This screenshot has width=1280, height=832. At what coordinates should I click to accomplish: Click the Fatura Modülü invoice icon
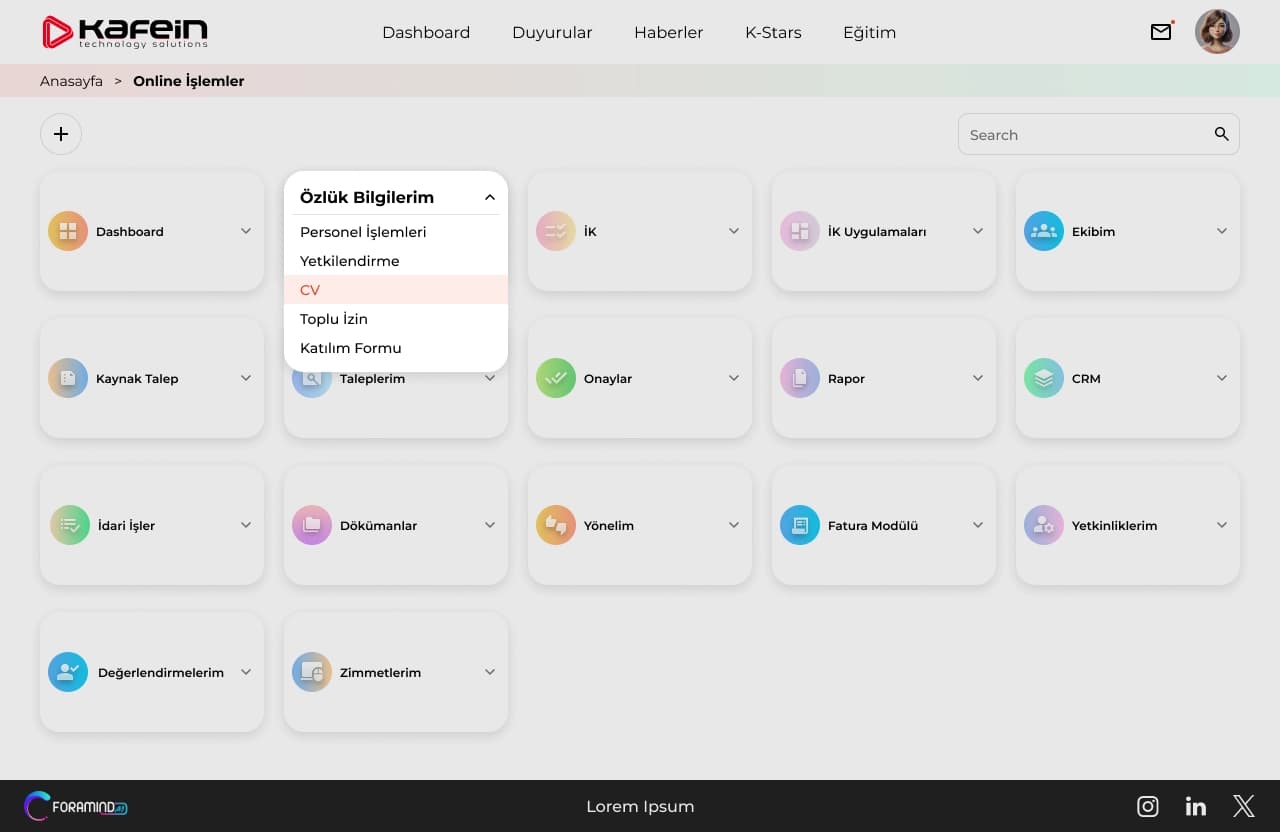point(800,525)
